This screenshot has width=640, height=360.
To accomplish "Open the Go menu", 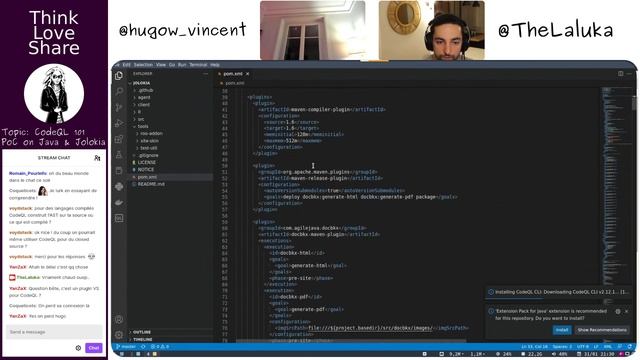I will point(172,65).
